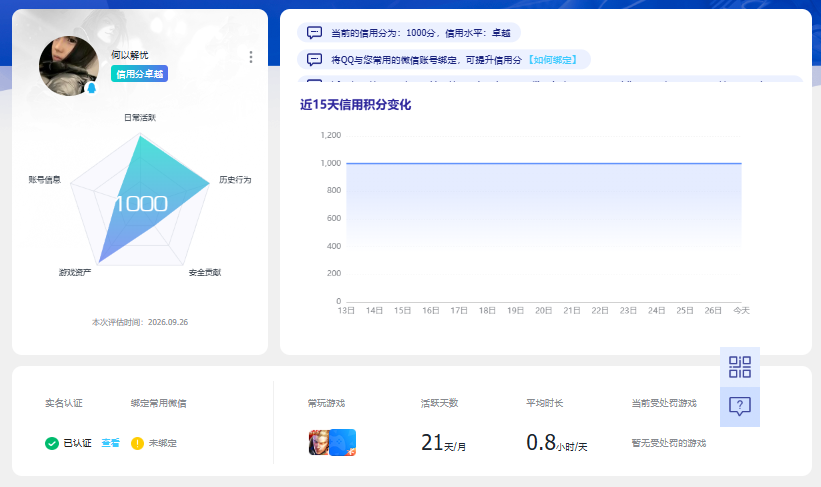This screenshot has height=487, width=821.
Task: Click the 0.8小时/天 average duration value
Action: [x=557, y=443]
